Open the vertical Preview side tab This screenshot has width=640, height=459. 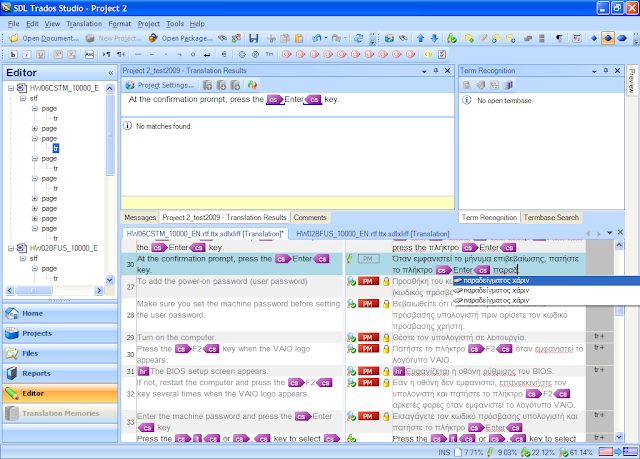pos(631,80)
